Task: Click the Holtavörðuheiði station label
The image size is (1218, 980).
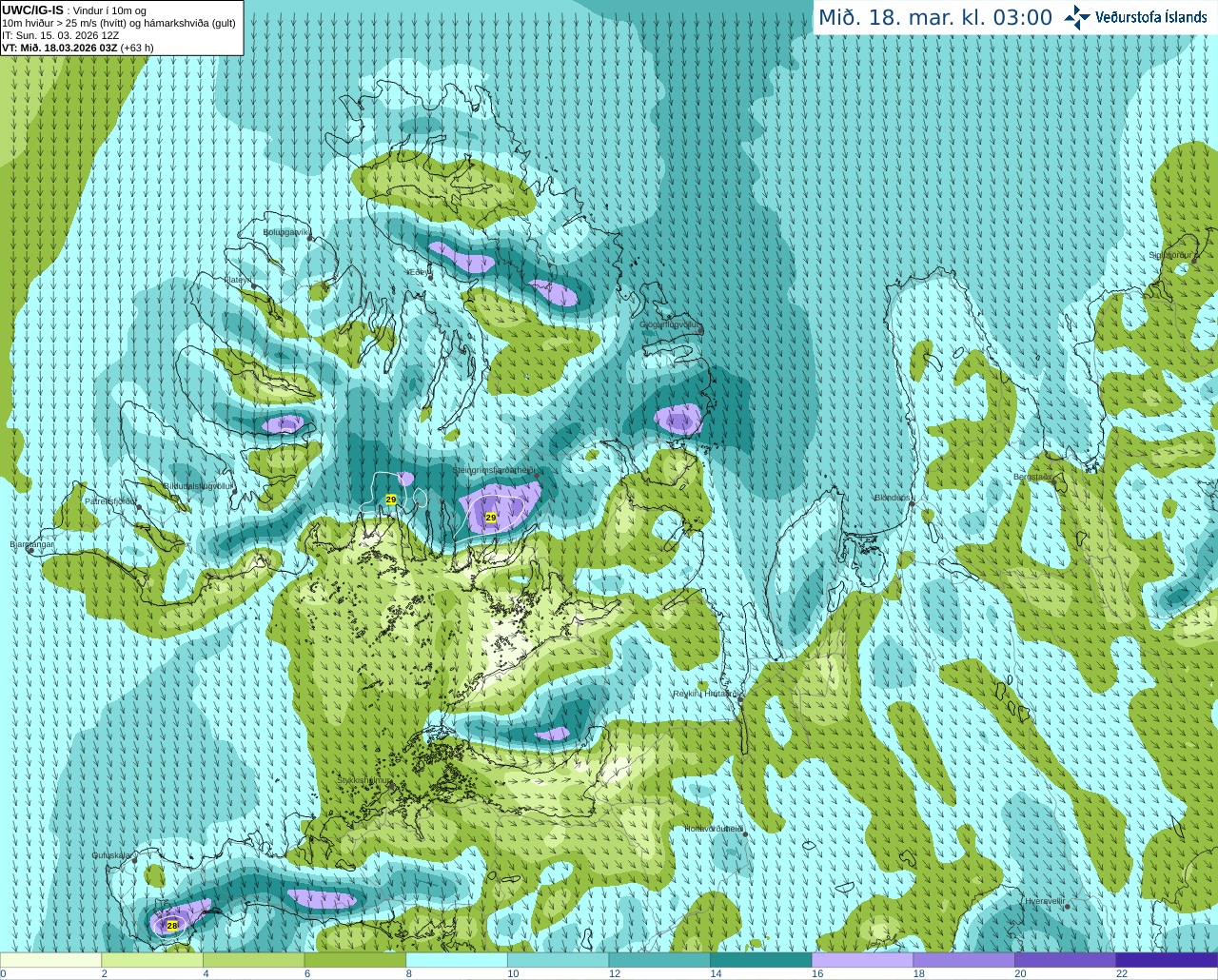Action: click(714, 829)
